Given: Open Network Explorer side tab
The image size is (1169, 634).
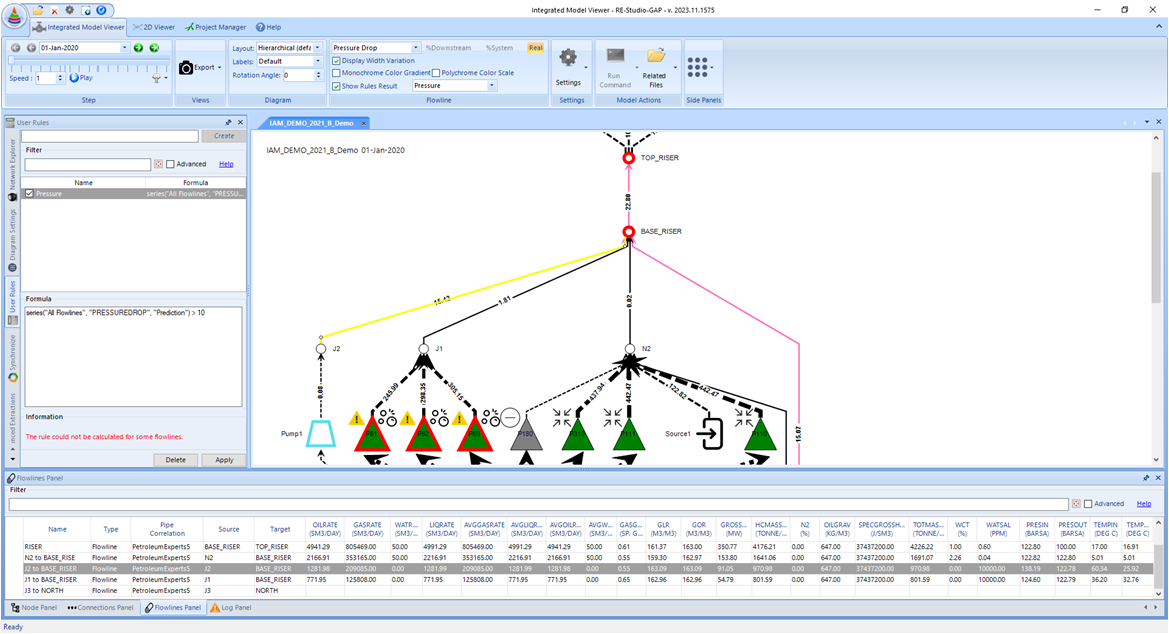Looking at the screenshot, I should coord(13,169).
